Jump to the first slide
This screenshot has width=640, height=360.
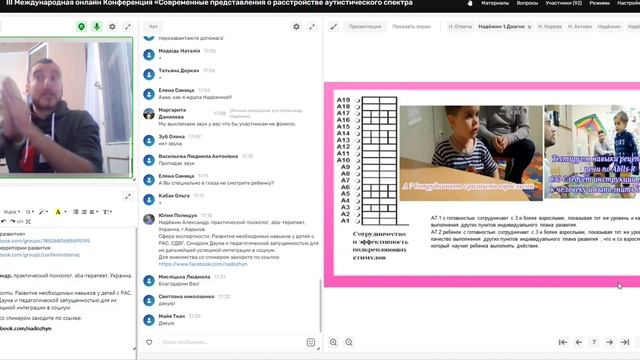[563, 342]
